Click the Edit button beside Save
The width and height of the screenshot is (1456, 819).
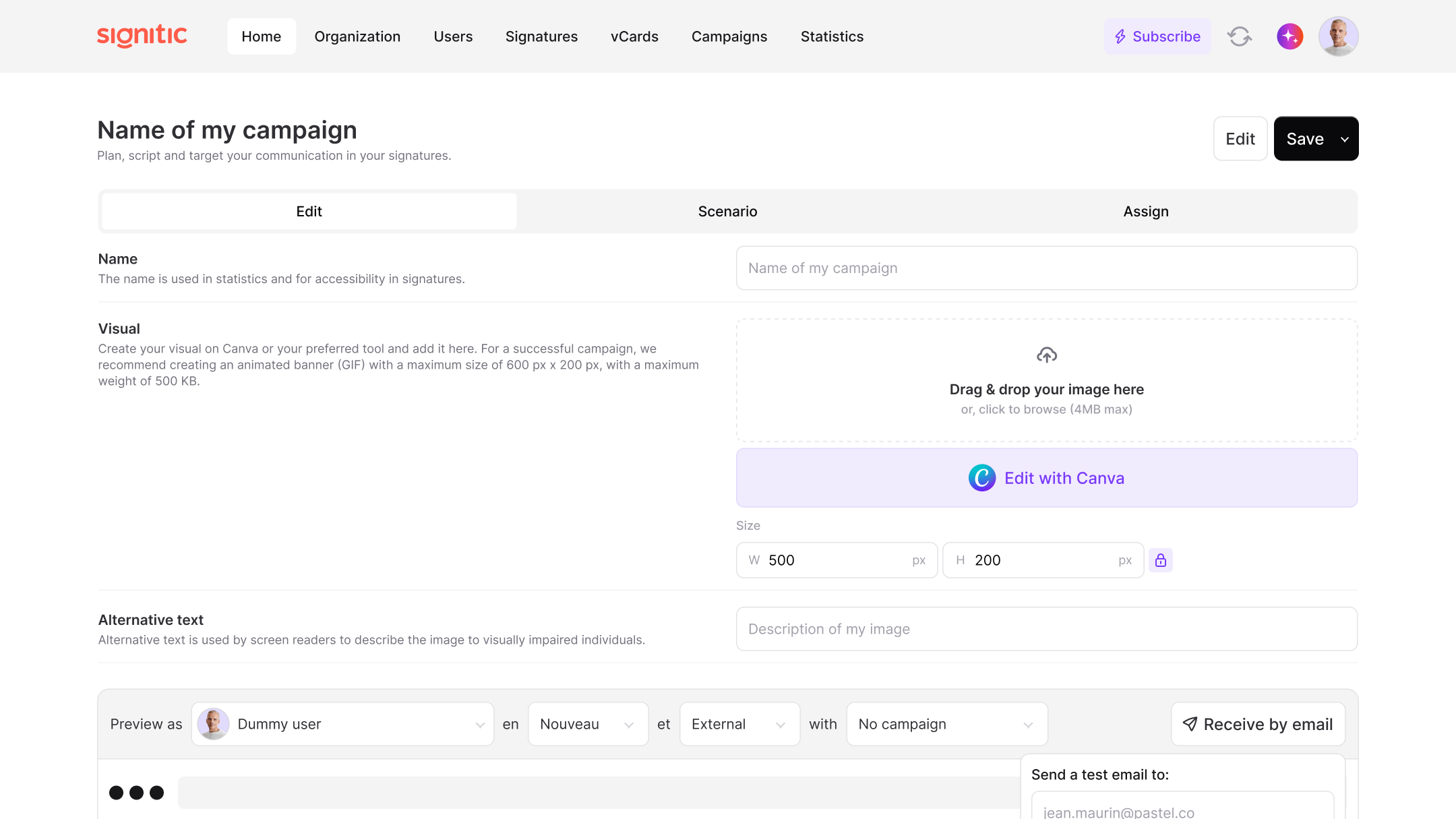1240,139
